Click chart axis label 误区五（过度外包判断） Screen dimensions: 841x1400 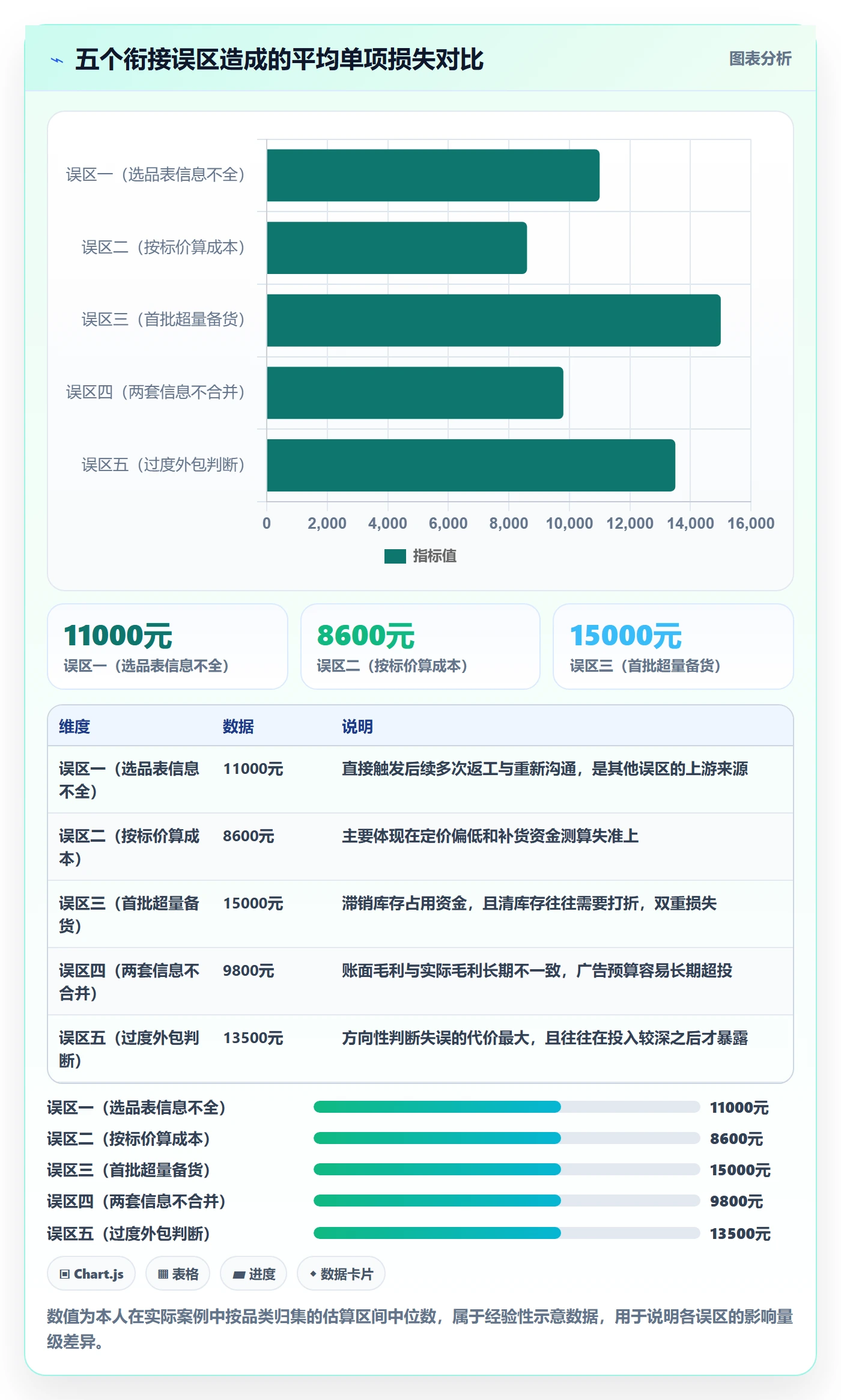[163, 465]
